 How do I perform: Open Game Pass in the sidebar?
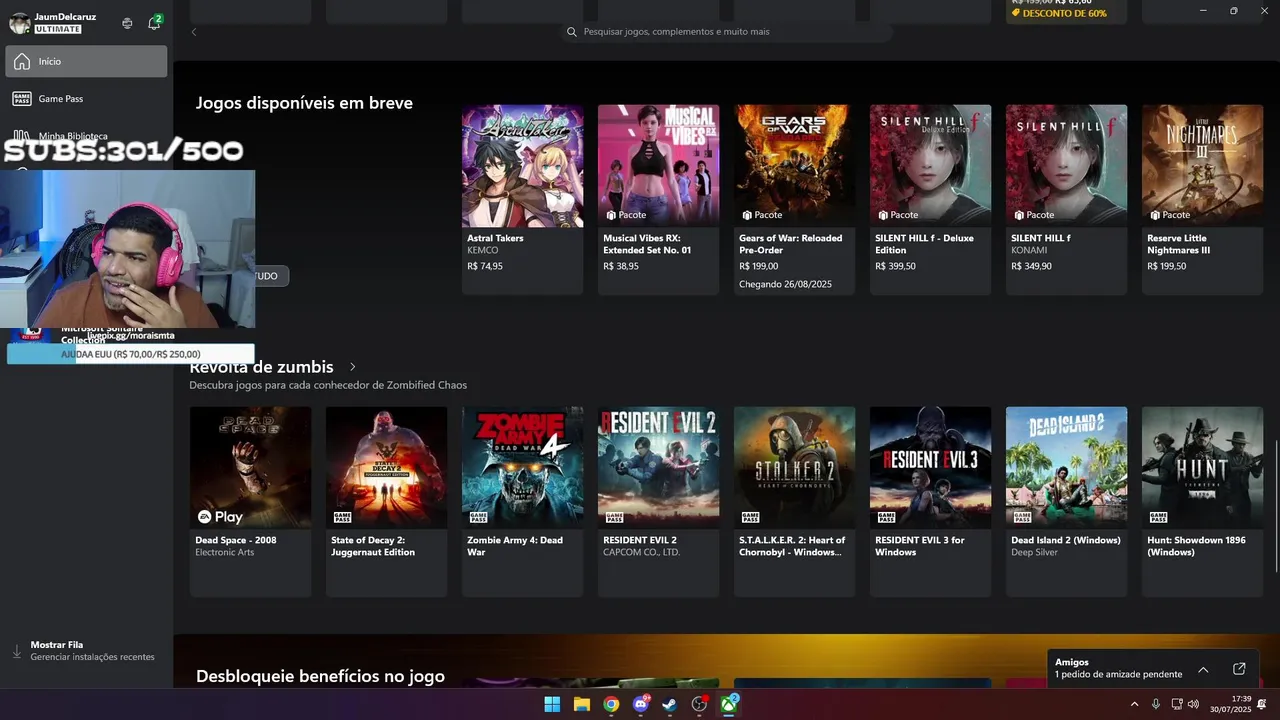tap(86, 99)
